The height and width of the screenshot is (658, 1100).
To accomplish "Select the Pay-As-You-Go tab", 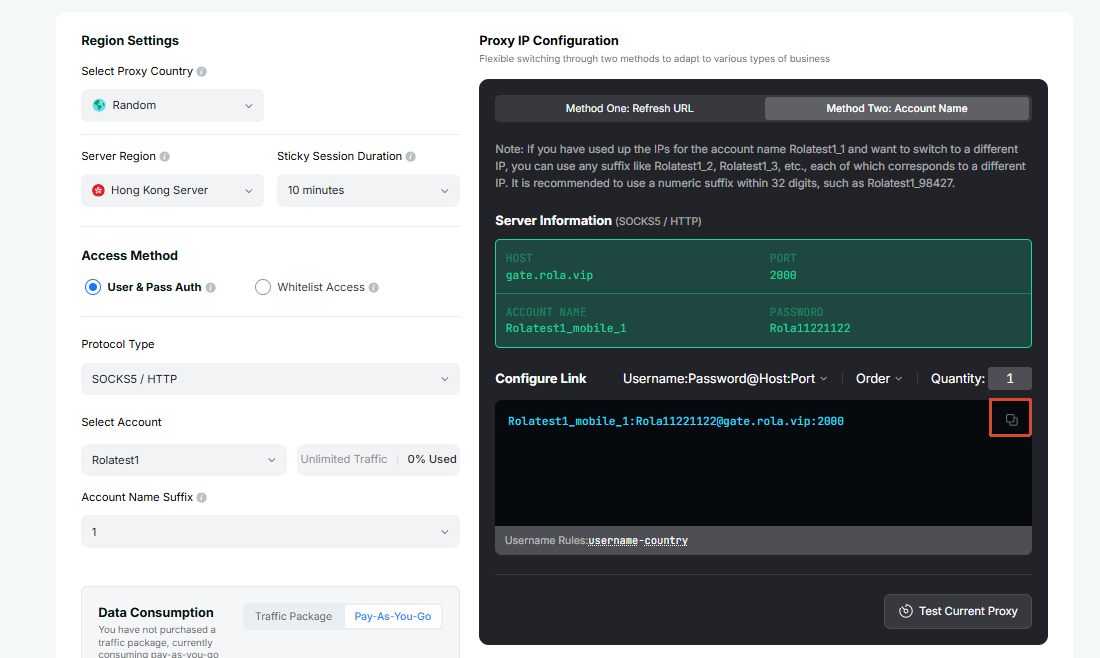I will coord(393,616).
